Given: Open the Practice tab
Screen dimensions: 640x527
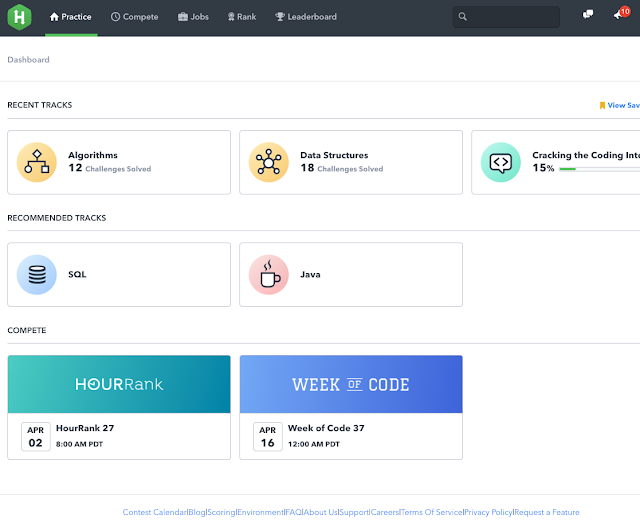Looking at the screenshot, I should [71, 17].
